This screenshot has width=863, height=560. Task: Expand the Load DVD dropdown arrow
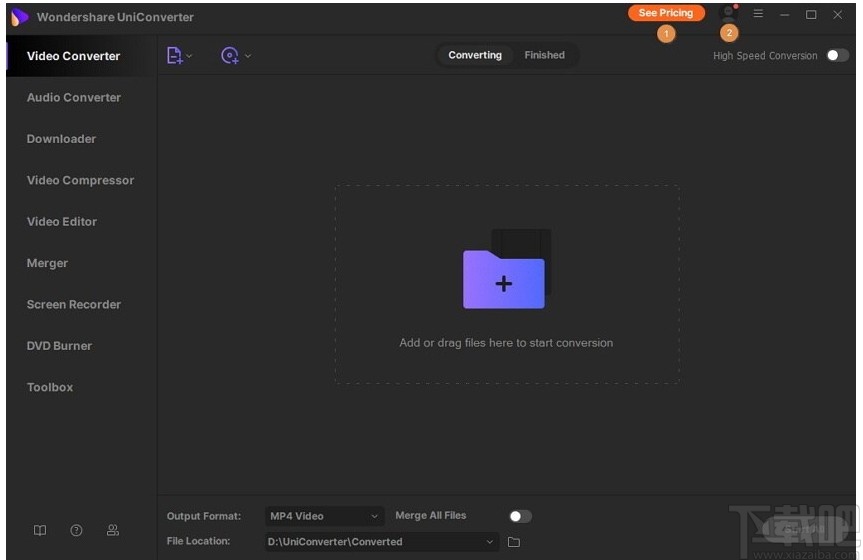tap(248, 56)
